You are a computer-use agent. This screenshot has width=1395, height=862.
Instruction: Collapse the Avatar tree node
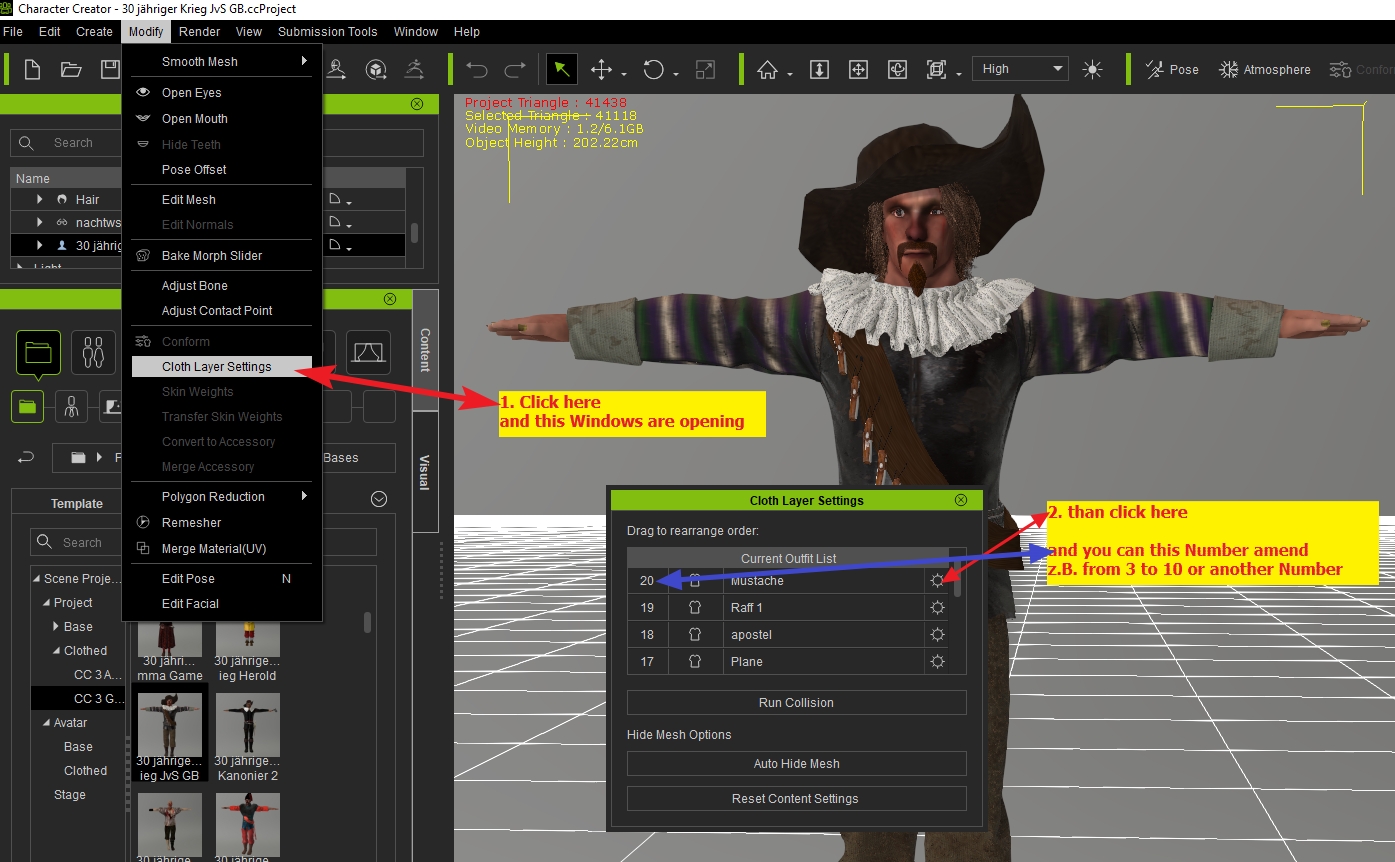click(x=46, y=722)
